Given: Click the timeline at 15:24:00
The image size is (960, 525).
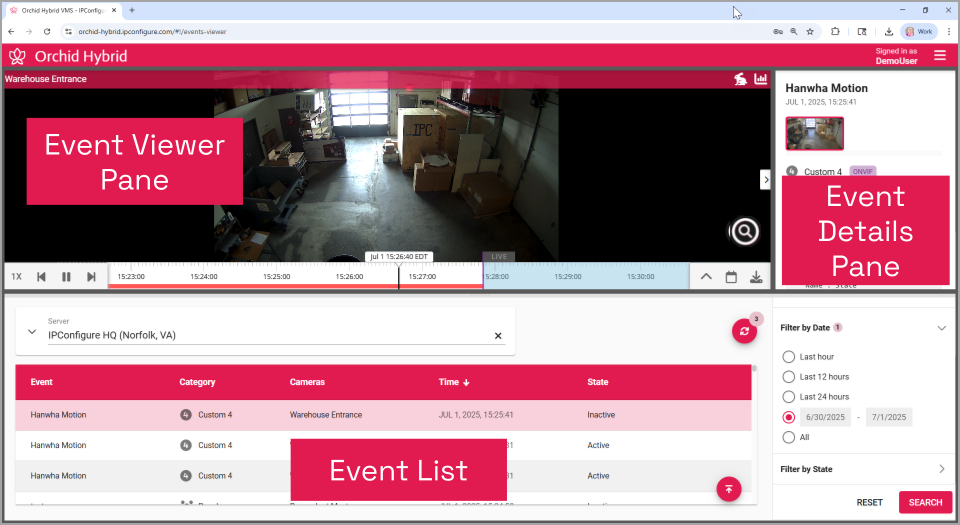Looking at the screenshot, I should coord(204,277).
